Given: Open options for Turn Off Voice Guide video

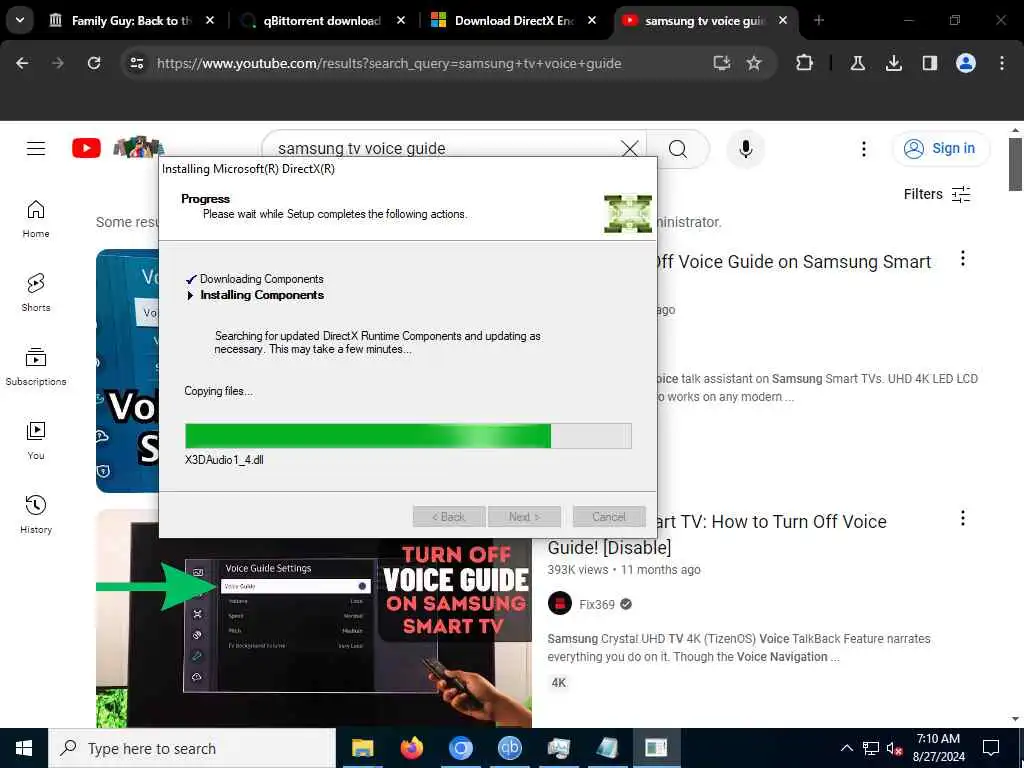Looking at the screenshot, I should [963, 518].
